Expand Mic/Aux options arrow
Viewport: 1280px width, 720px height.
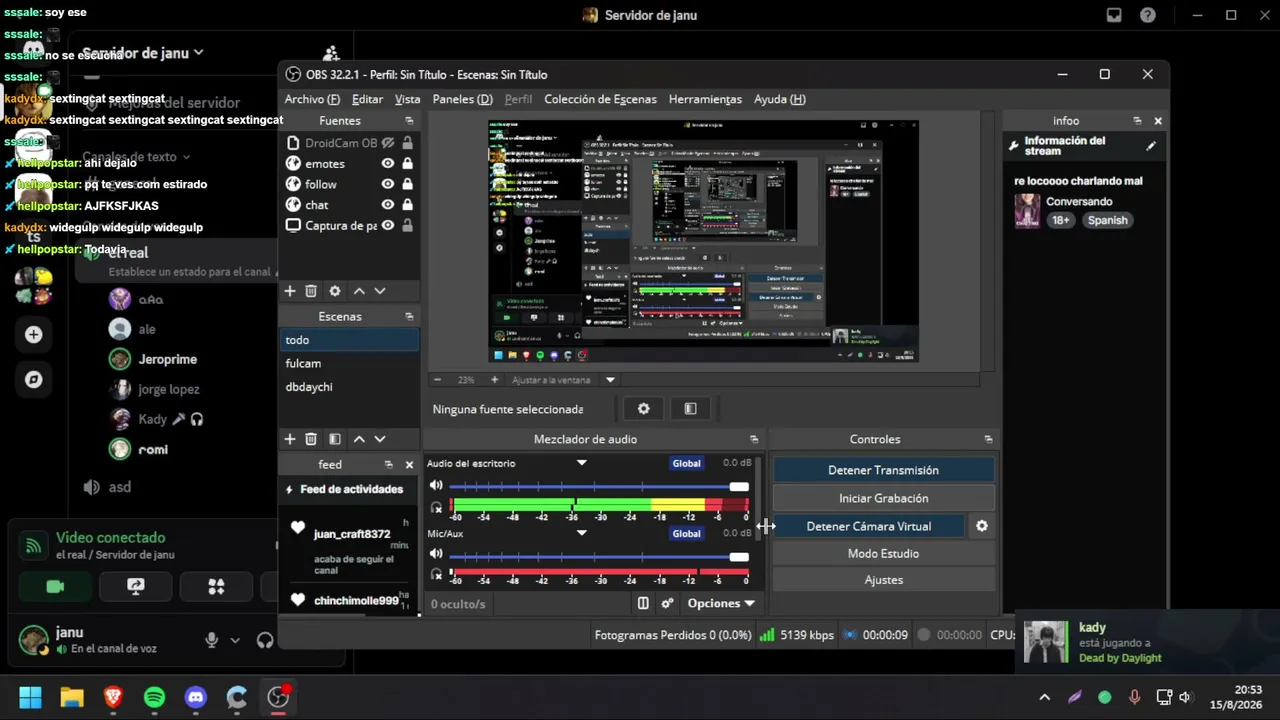click(581, 533)
